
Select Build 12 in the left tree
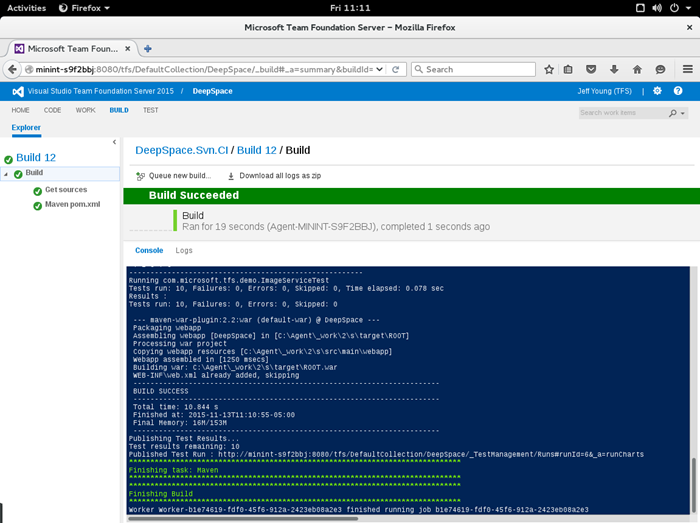click(x=36, y=158)
